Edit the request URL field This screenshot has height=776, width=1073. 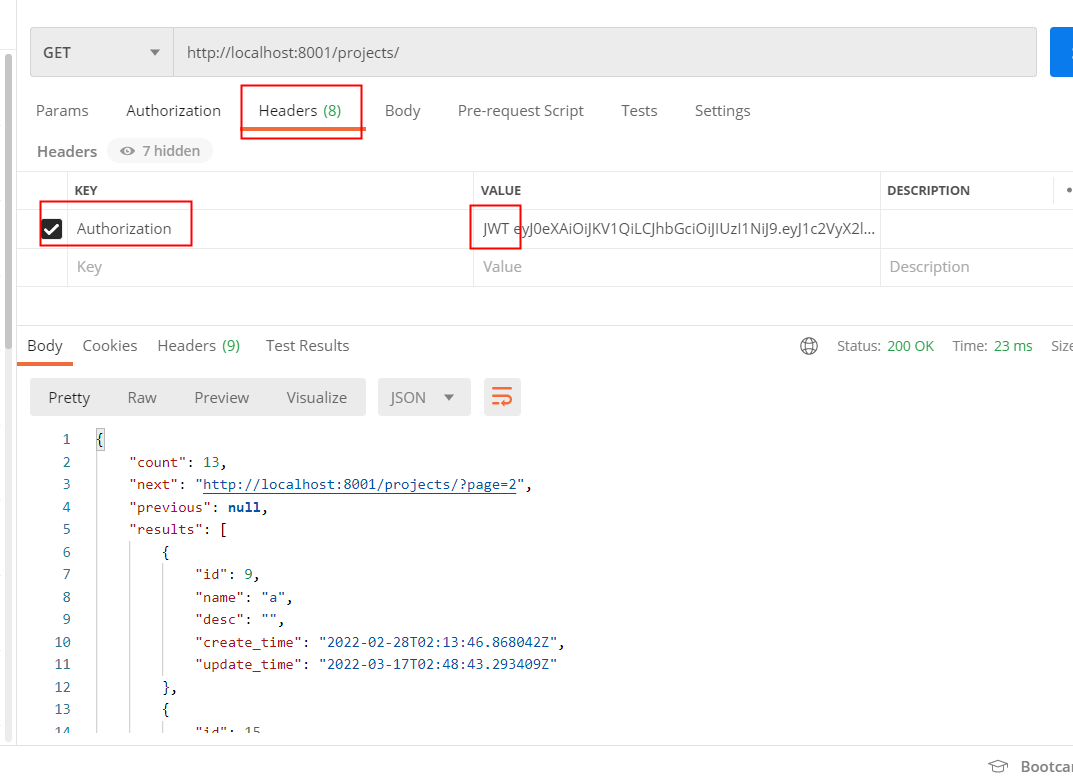coord(604,53)
